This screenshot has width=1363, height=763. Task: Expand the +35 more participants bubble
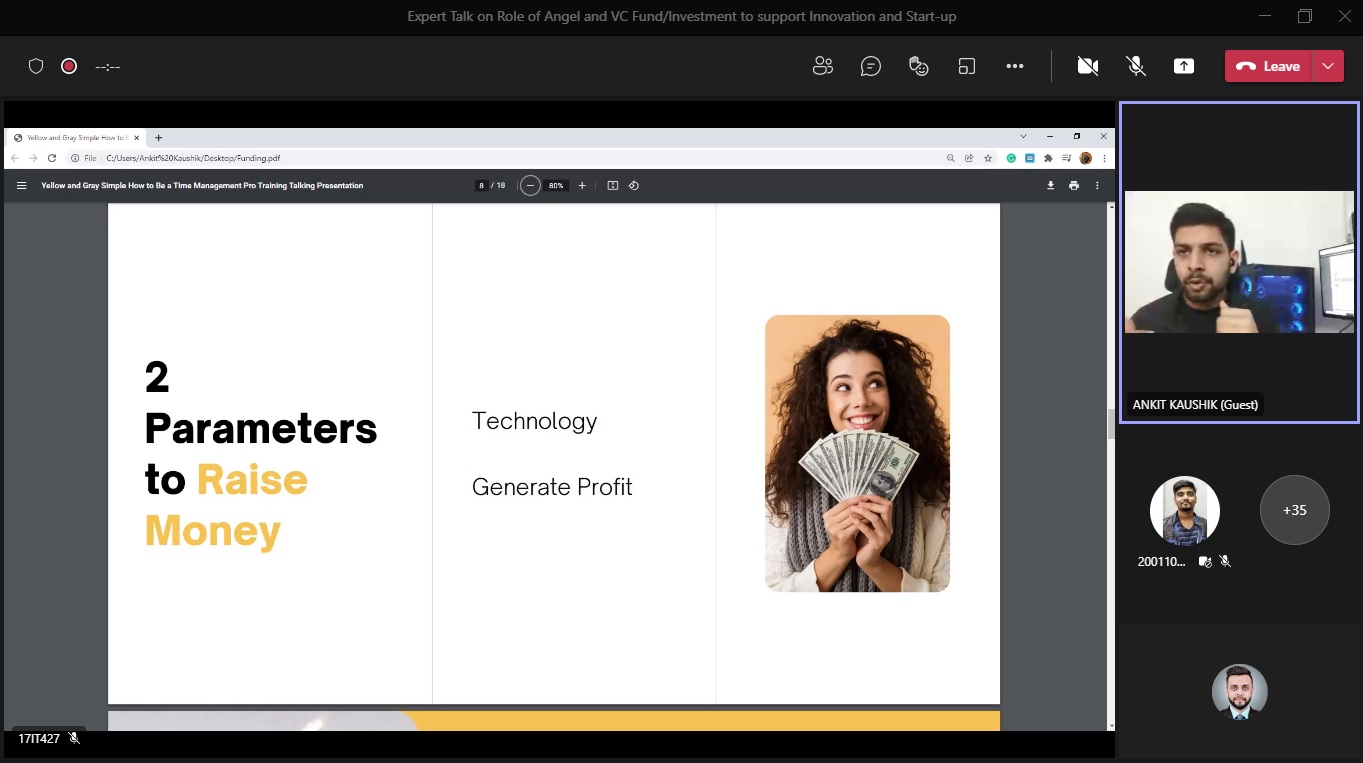(1294, 510)
